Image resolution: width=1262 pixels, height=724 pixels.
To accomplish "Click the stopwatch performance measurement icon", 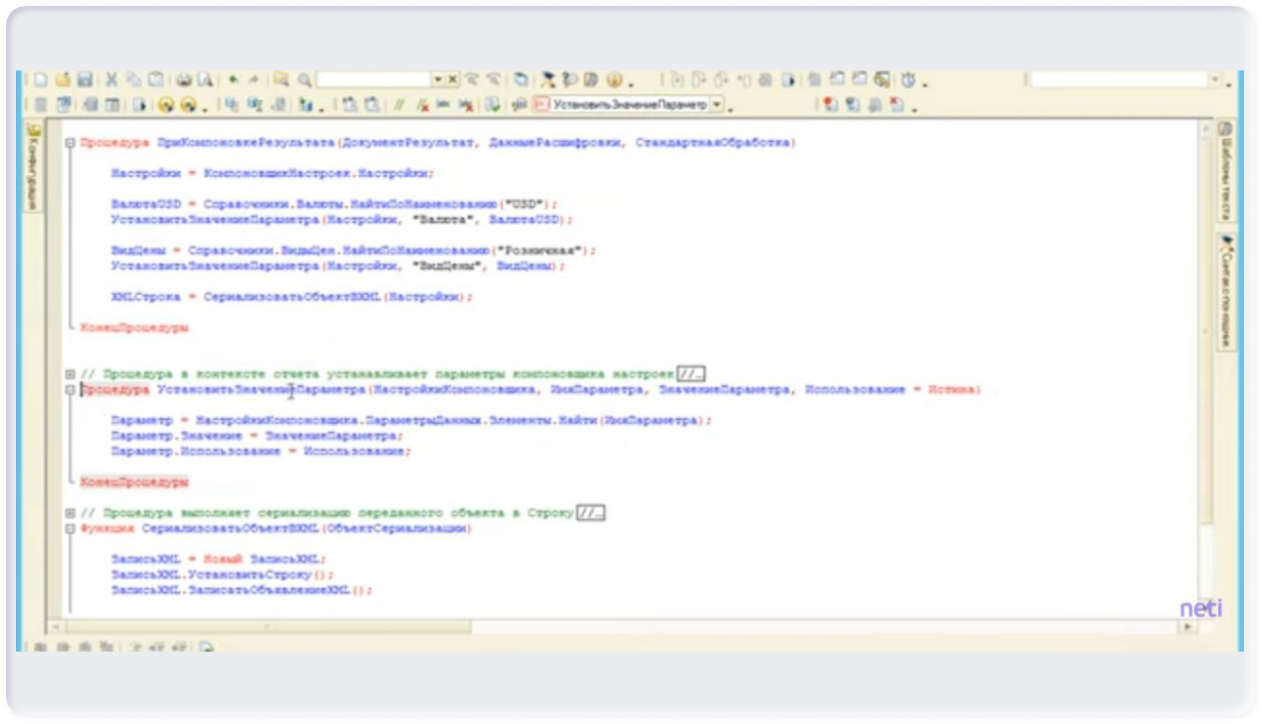I will click(x=908, y=80).
